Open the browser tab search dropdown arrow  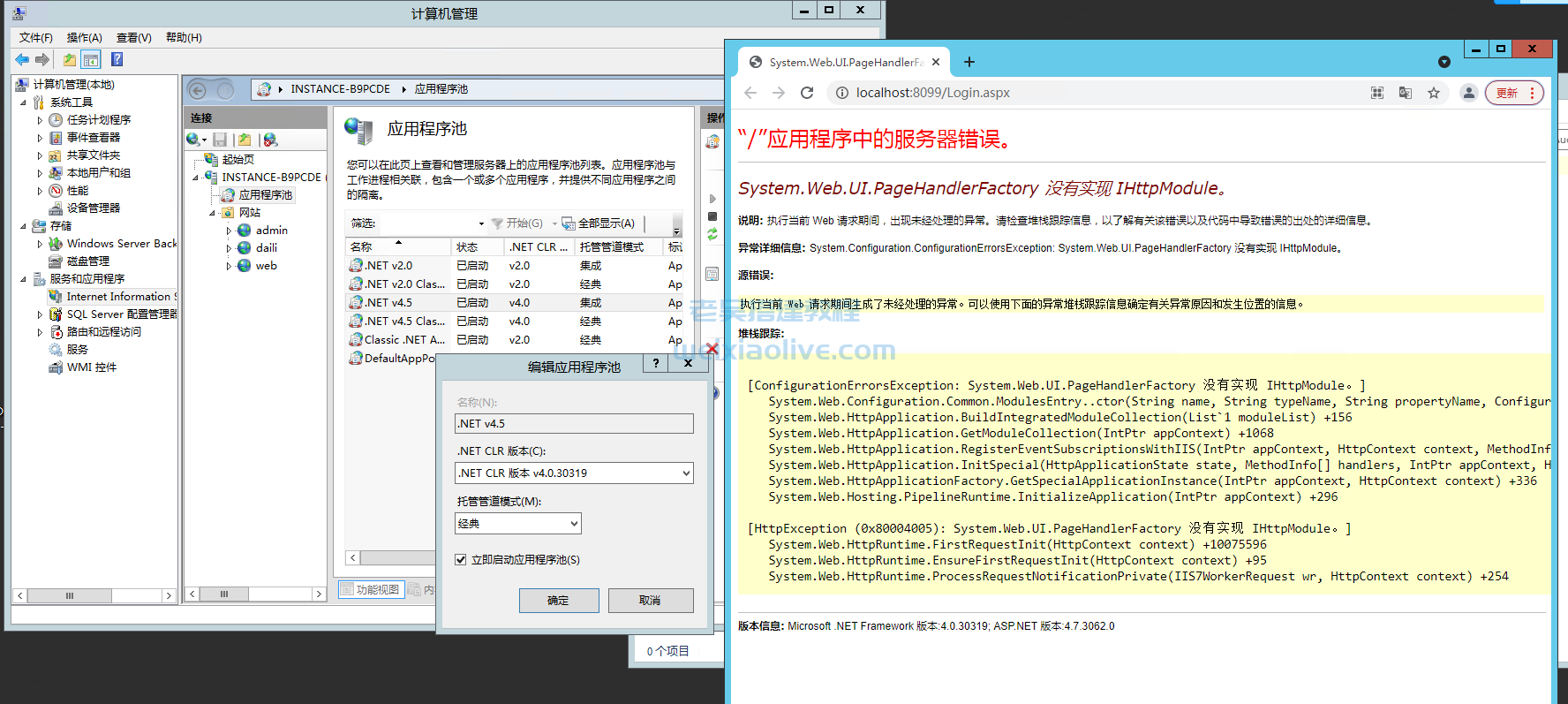click(x=1444, y=62)
